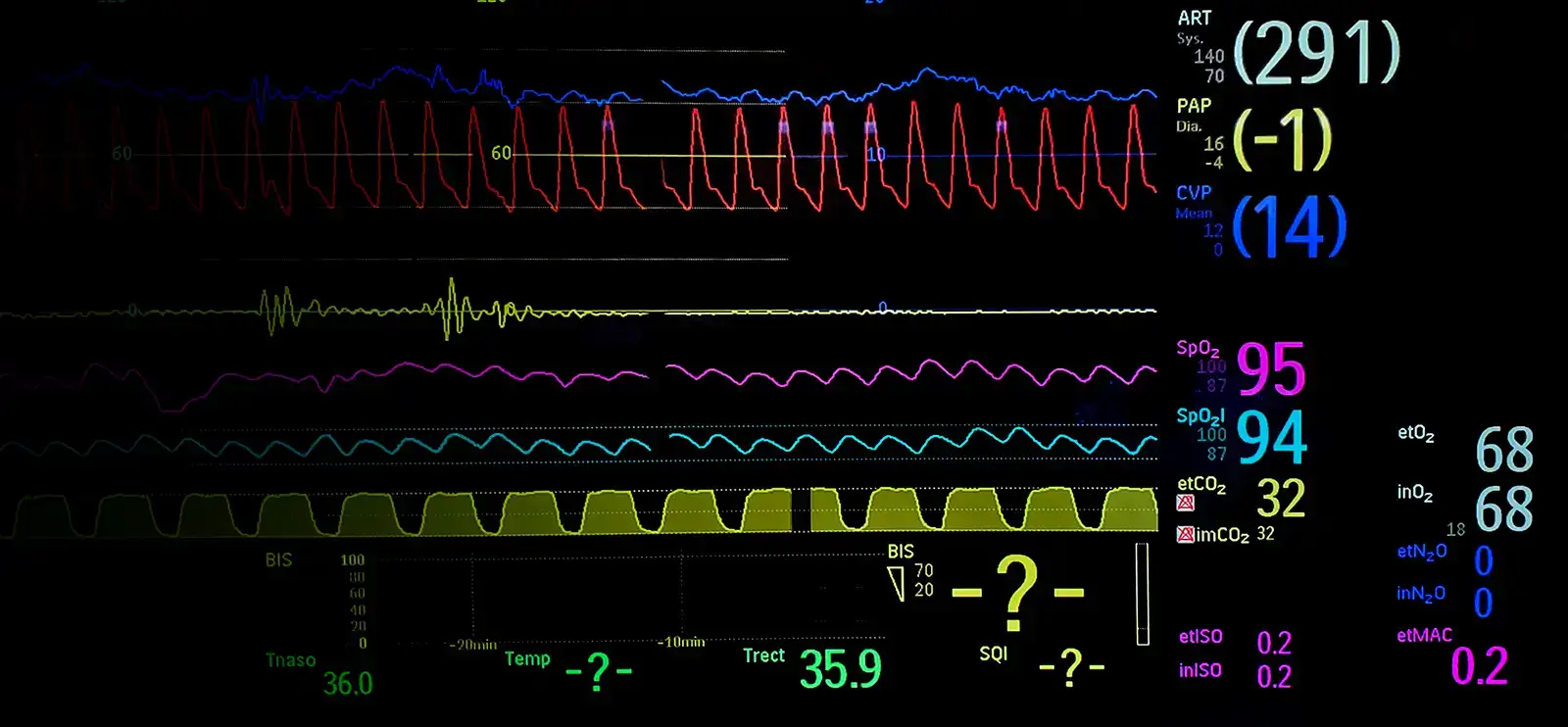Click the small imCO2 value 32
Image resolution: width=1568 pixels, height=727 pixels.
click(x=1266, y=534)
